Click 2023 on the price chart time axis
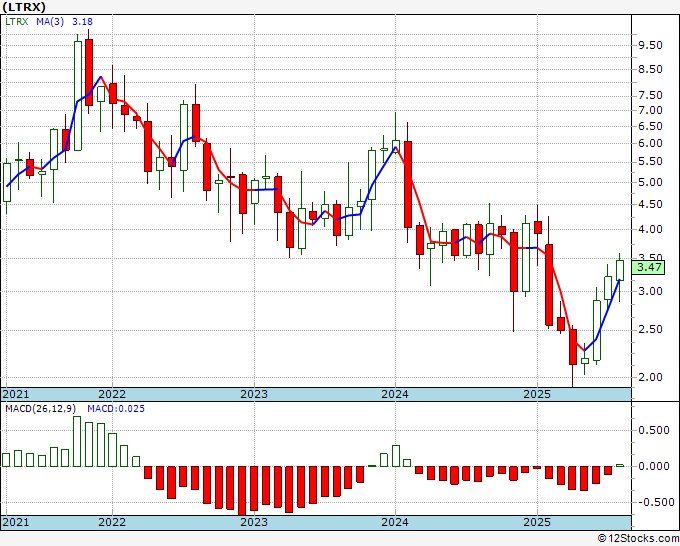680x546 pixels. pyautogui.click(x=254, y=394)
